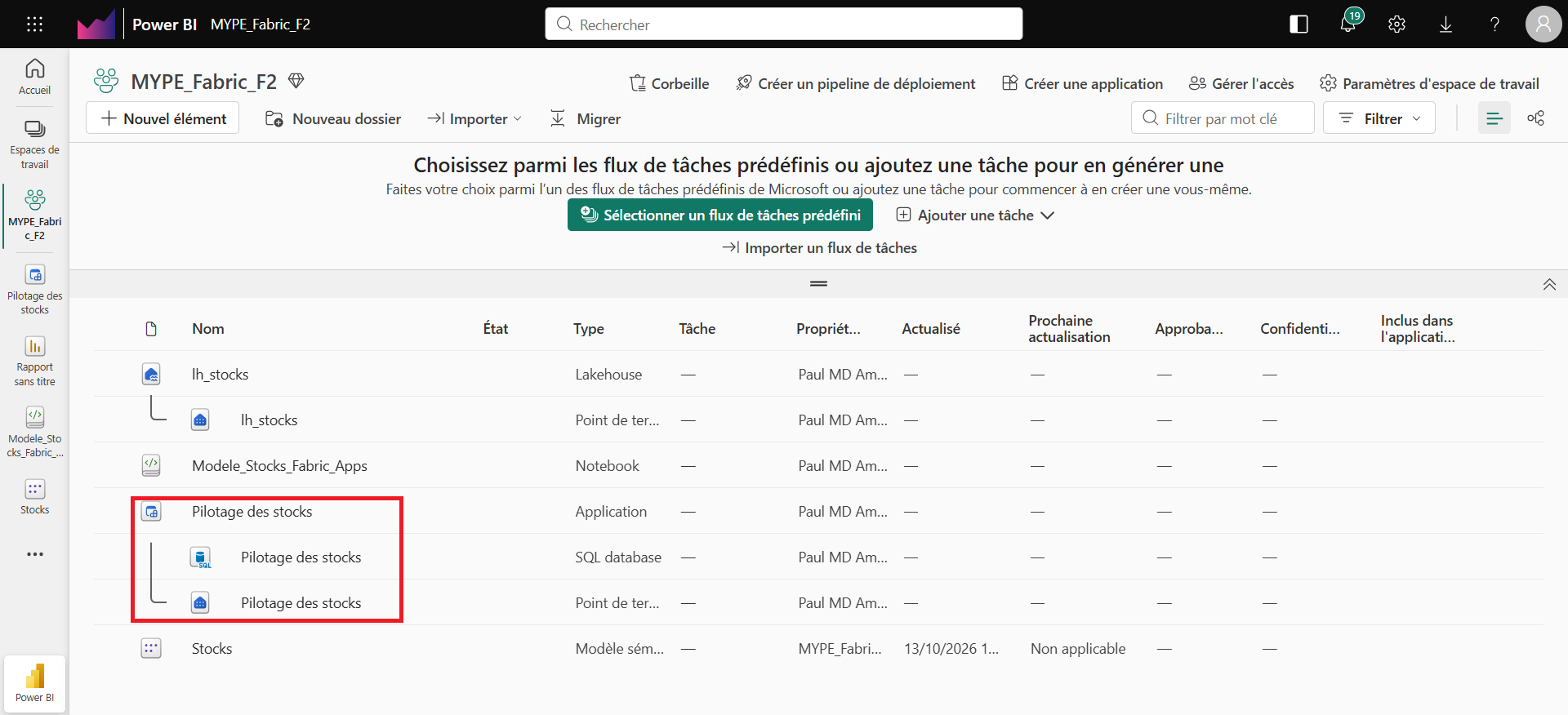Open Rapport sans titre in the sidebar
Screen dimensions: 1568x715
click(34, 361)
